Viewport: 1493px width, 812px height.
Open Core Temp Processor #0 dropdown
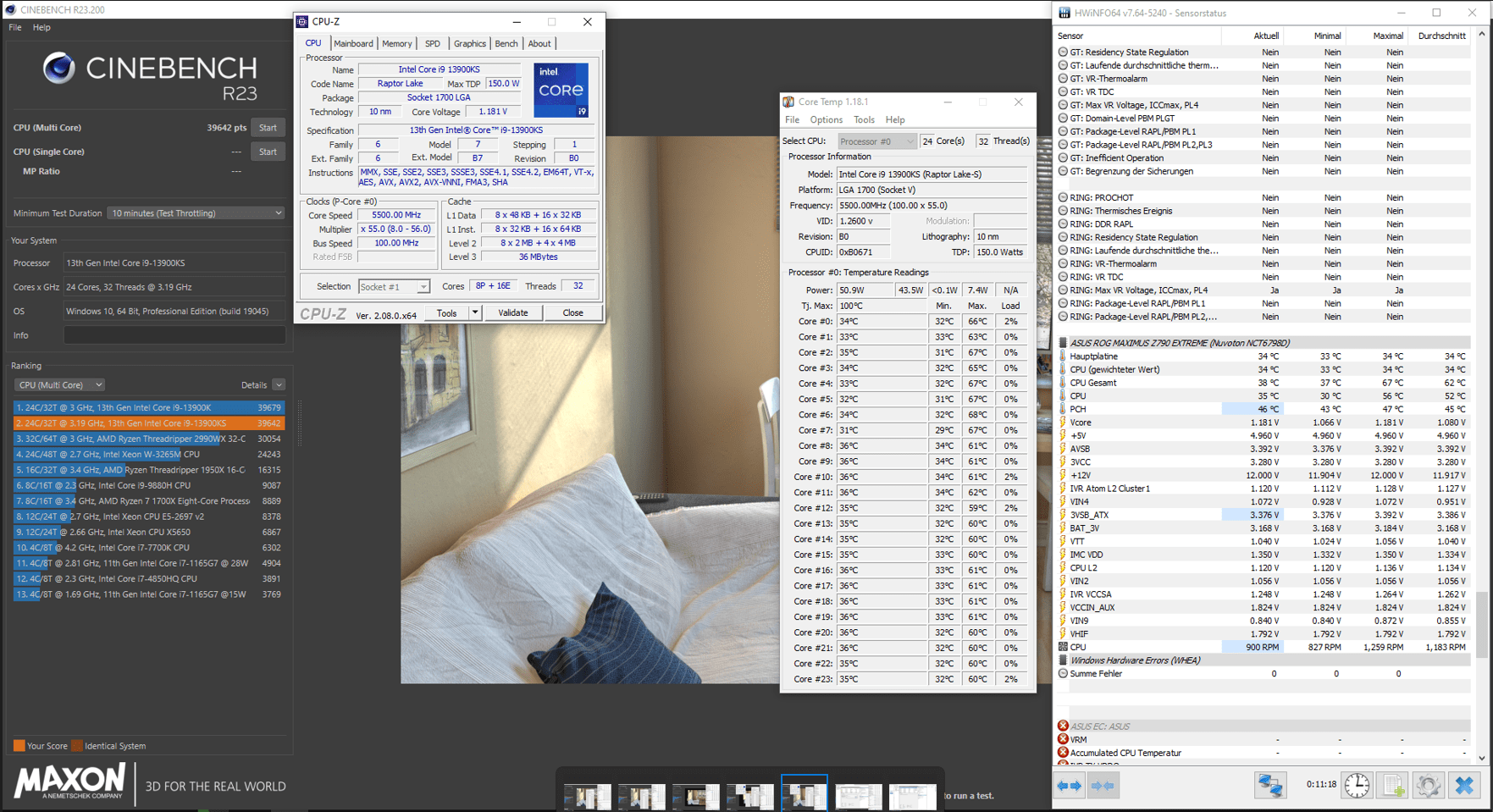pos(877,141)
